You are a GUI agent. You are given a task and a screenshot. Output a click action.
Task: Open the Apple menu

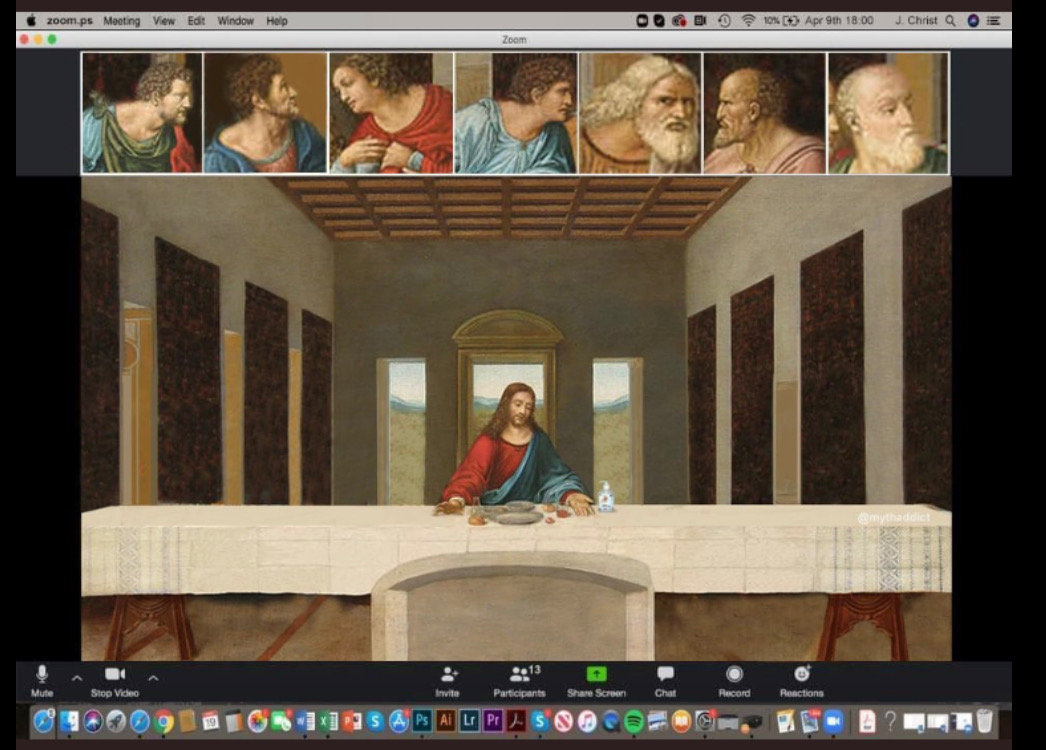(x=30, y=20)
